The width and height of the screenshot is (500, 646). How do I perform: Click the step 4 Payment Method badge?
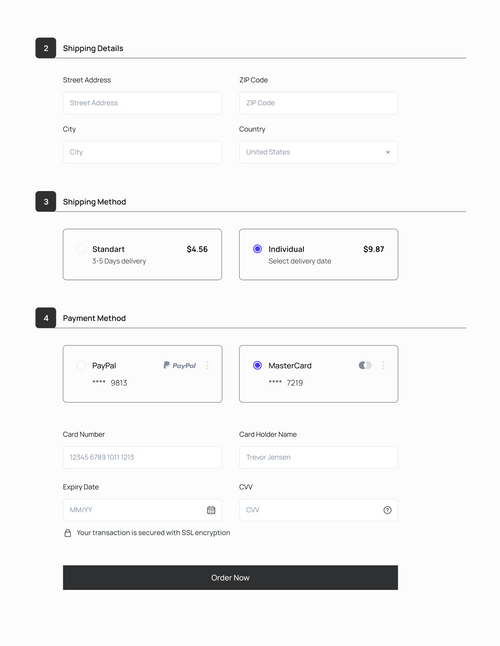coord(46,318)
